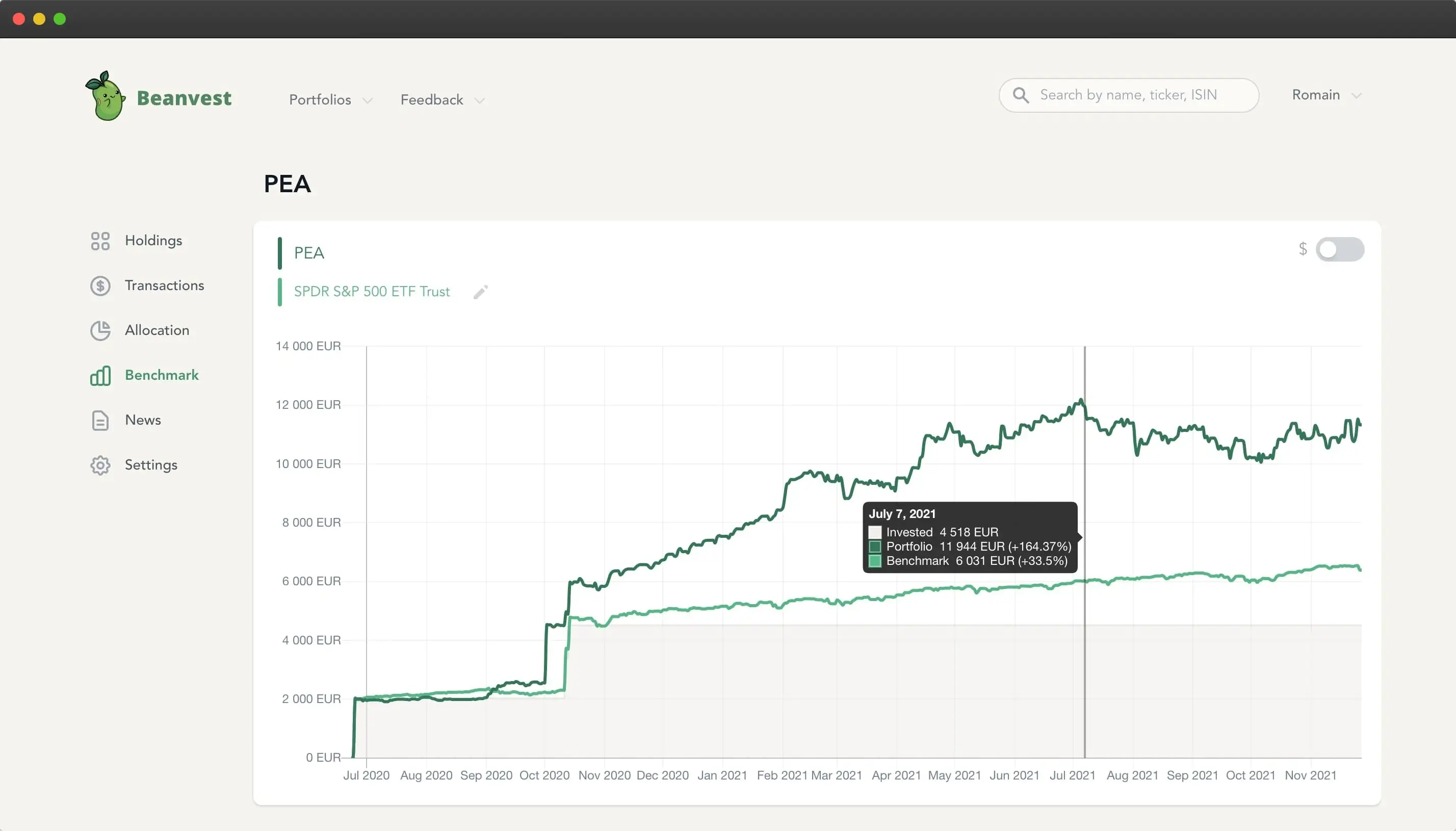Click the News document icon
Screen dimensions: 1456x831
click(100, 421)
